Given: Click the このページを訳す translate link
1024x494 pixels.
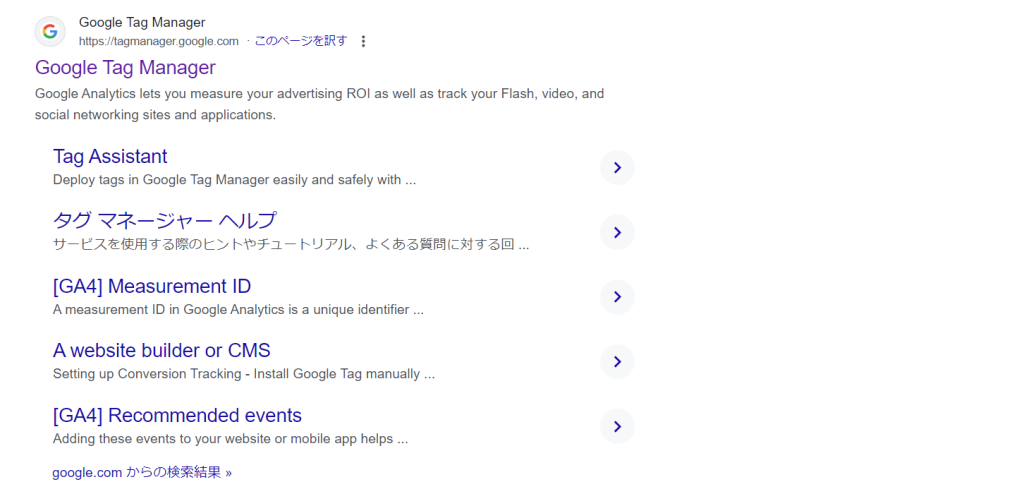Looking at the screenshot, I should click(301, 41).
